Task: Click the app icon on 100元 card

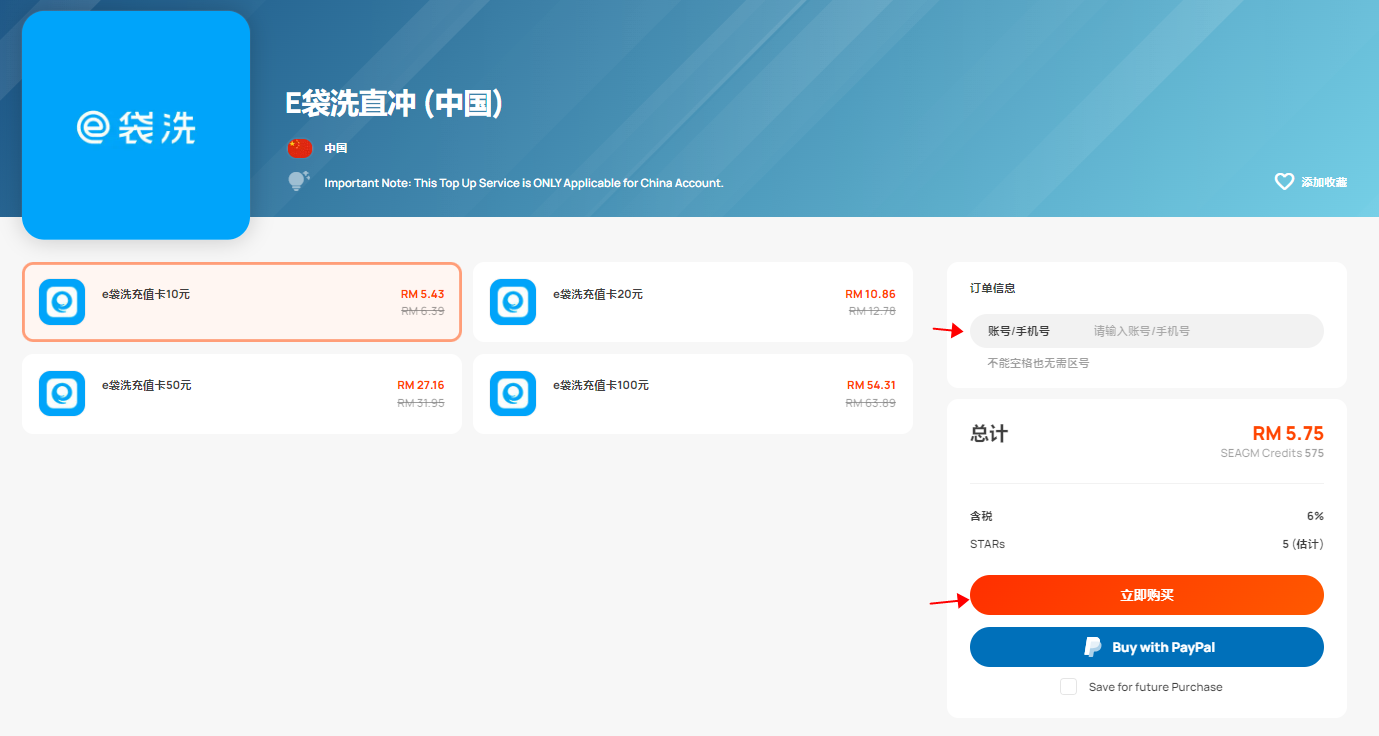Action: click(x=513, y=393)
